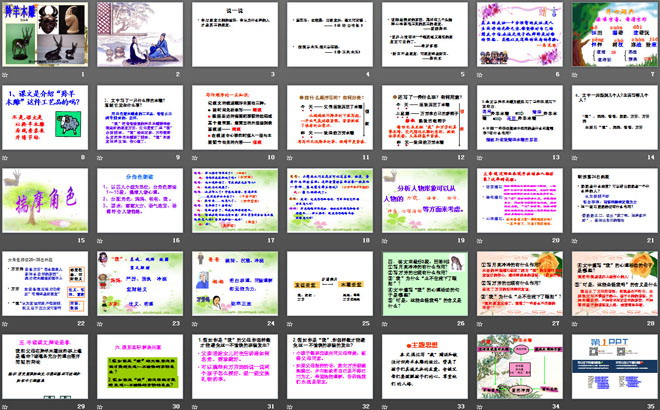Select slide 25 with two yellow boxes
The width and height of the screenshot is (660, 410).
(330, 283)
